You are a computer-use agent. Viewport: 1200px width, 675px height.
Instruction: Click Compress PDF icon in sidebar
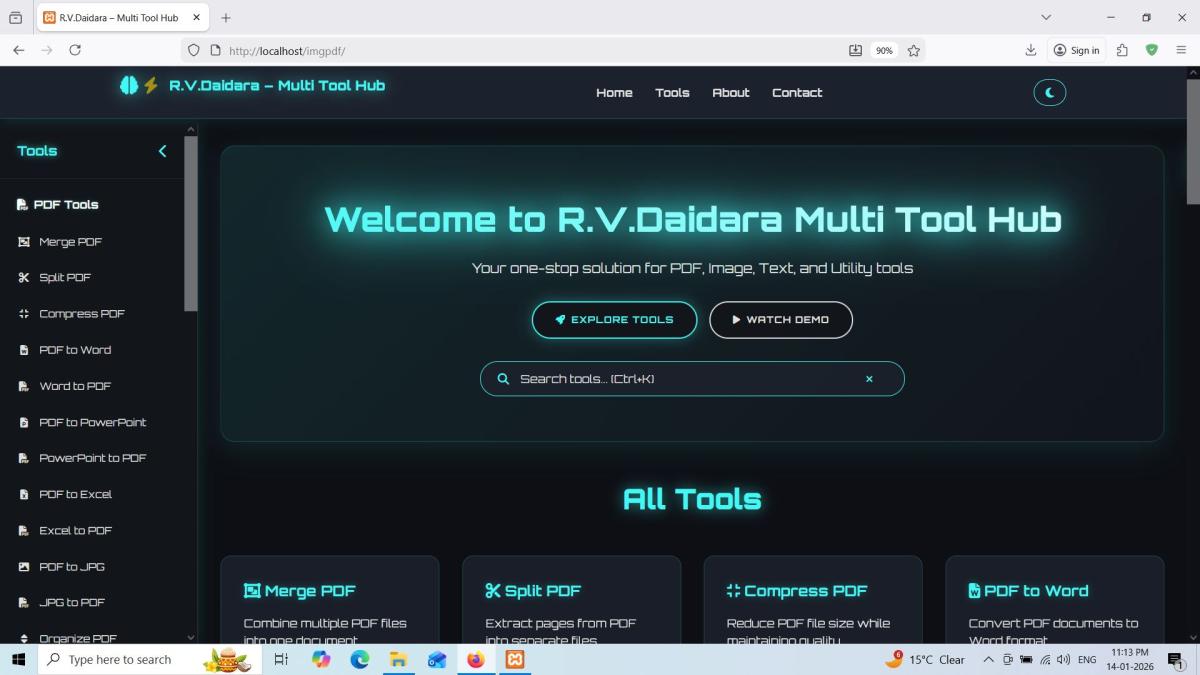(24, 314)
